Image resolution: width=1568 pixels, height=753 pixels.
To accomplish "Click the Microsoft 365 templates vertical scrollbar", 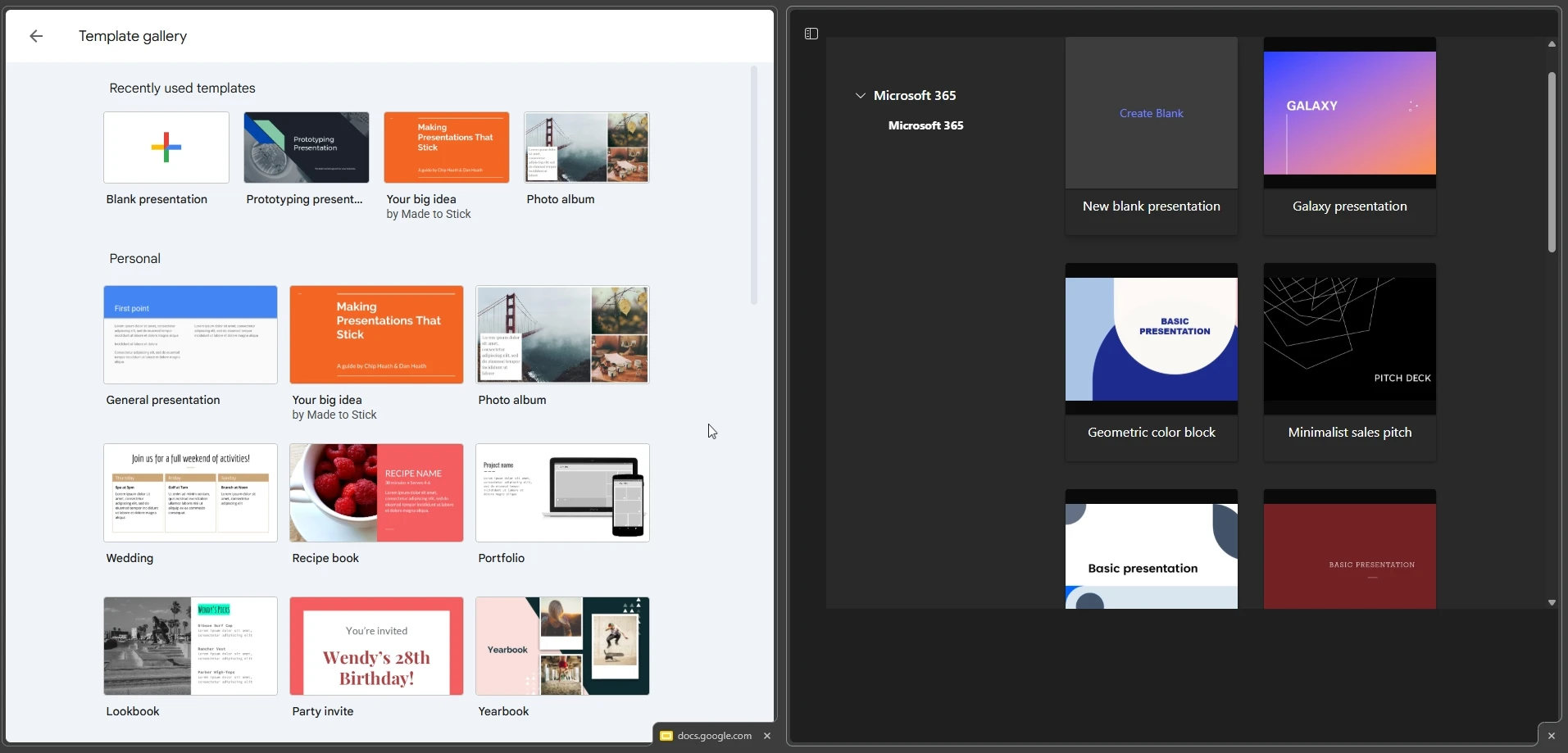I will [1552, 162].
